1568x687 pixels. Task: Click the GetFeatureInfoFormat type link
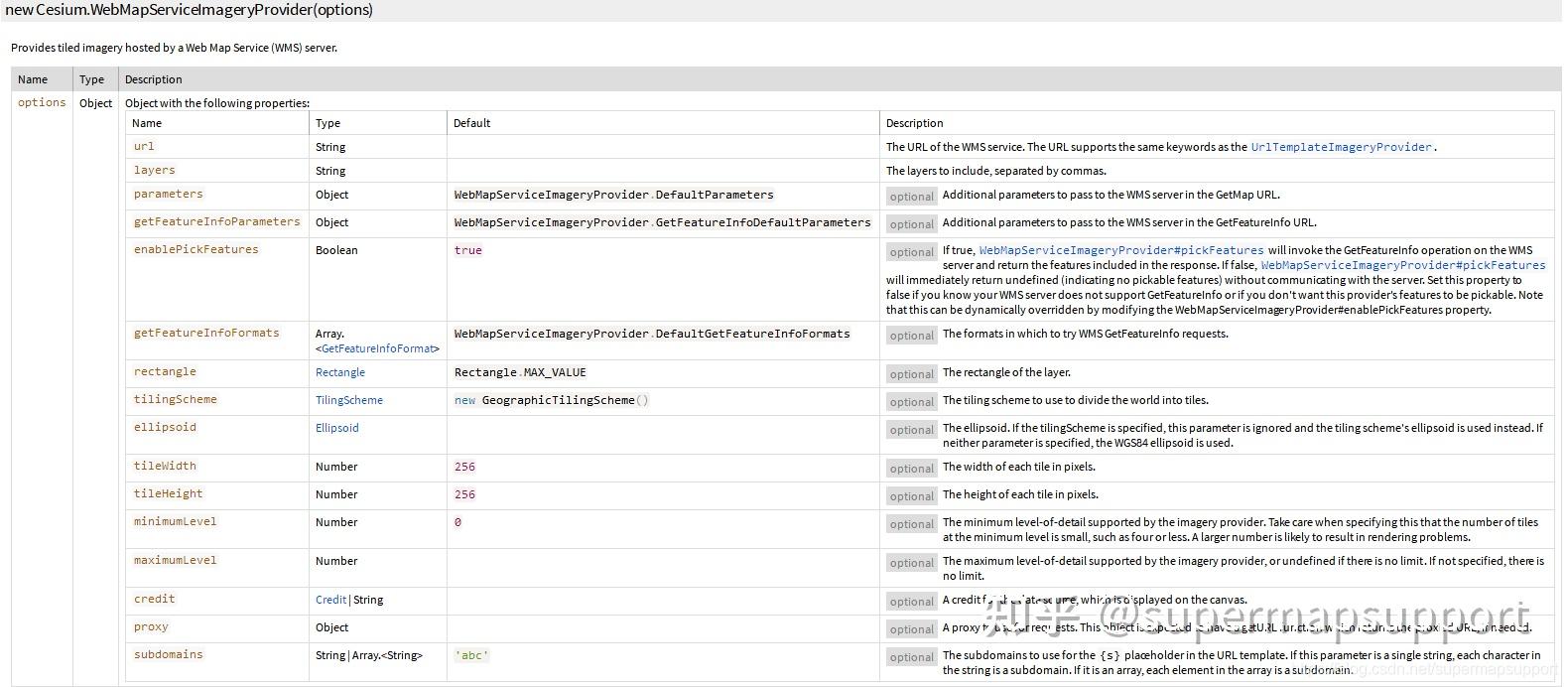pyautogui.click(x=378, y=348)
